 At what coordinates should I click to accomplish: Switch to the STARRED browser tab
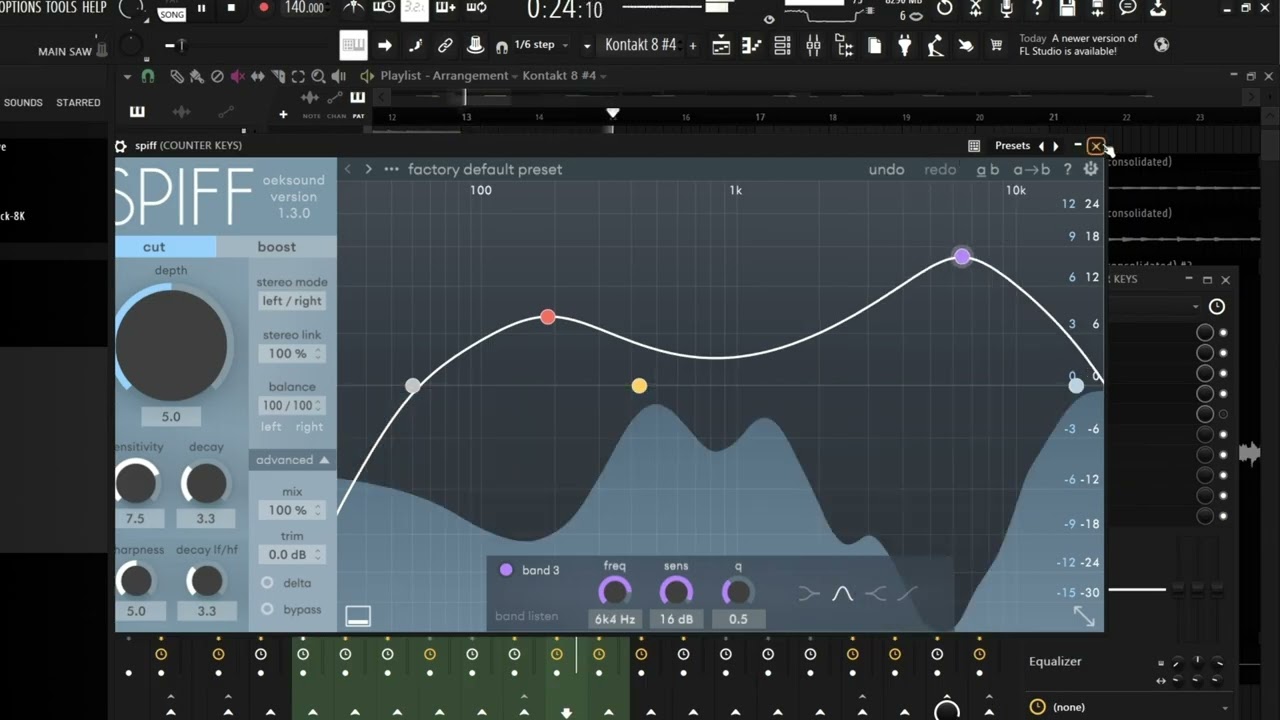(x=78, y=103)
